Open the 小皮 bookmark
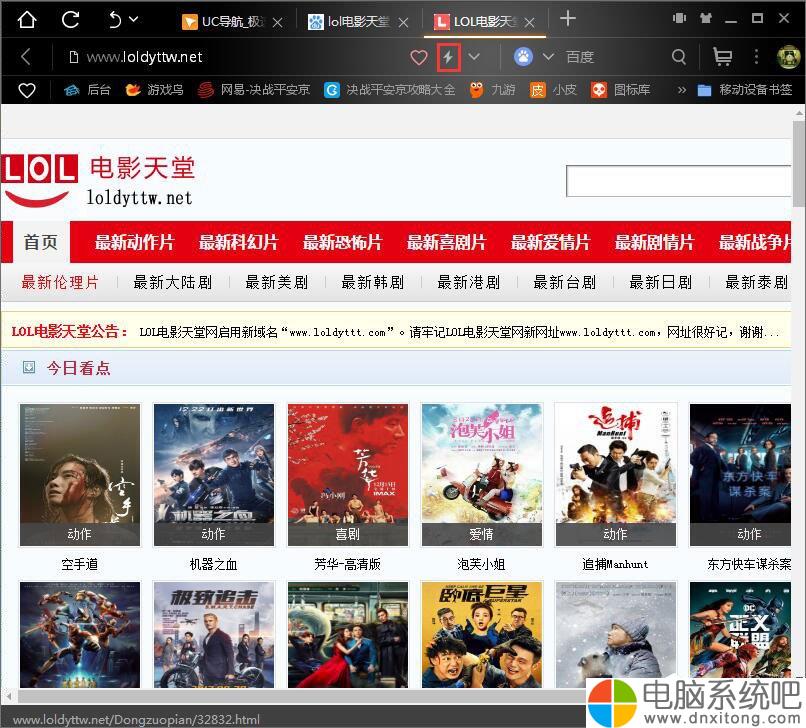The width and height of the screenshot is (806, 728). (553, 90)
